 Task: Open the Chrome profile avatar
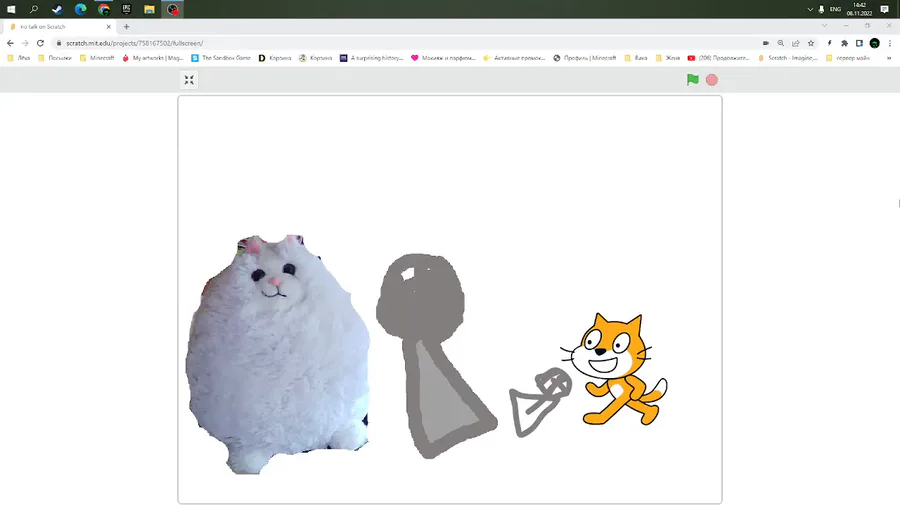[x=874, y=43]
